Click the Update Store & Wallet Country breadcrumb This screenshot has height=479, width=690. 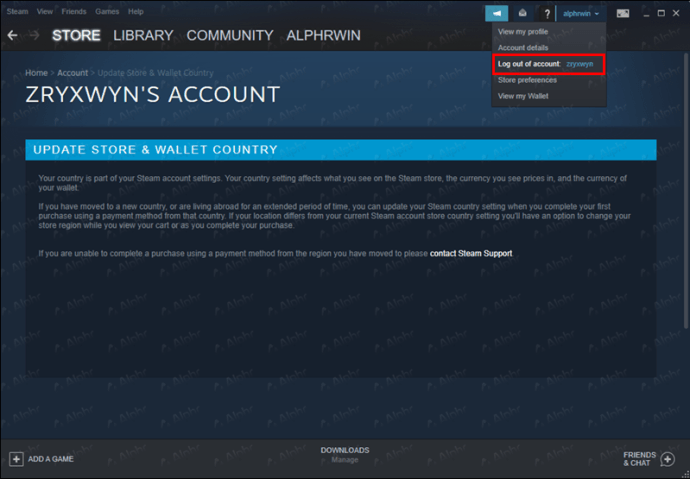pos(155,73)
